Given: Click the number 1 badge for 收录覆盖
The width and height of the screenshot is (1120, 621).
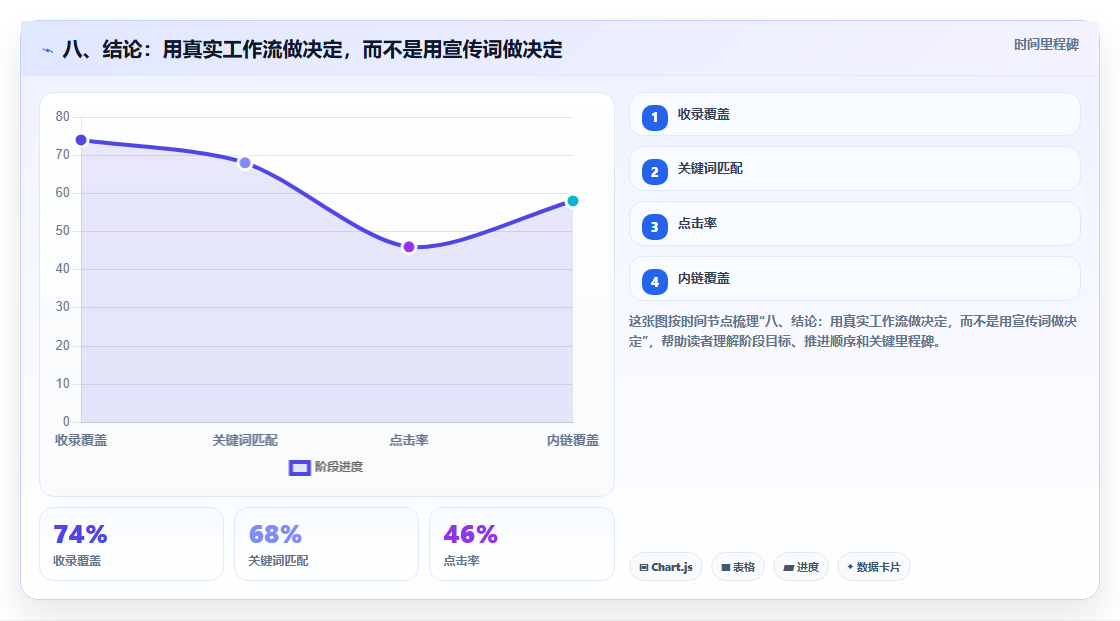Looking at the screenshot, I should point(654,117).
